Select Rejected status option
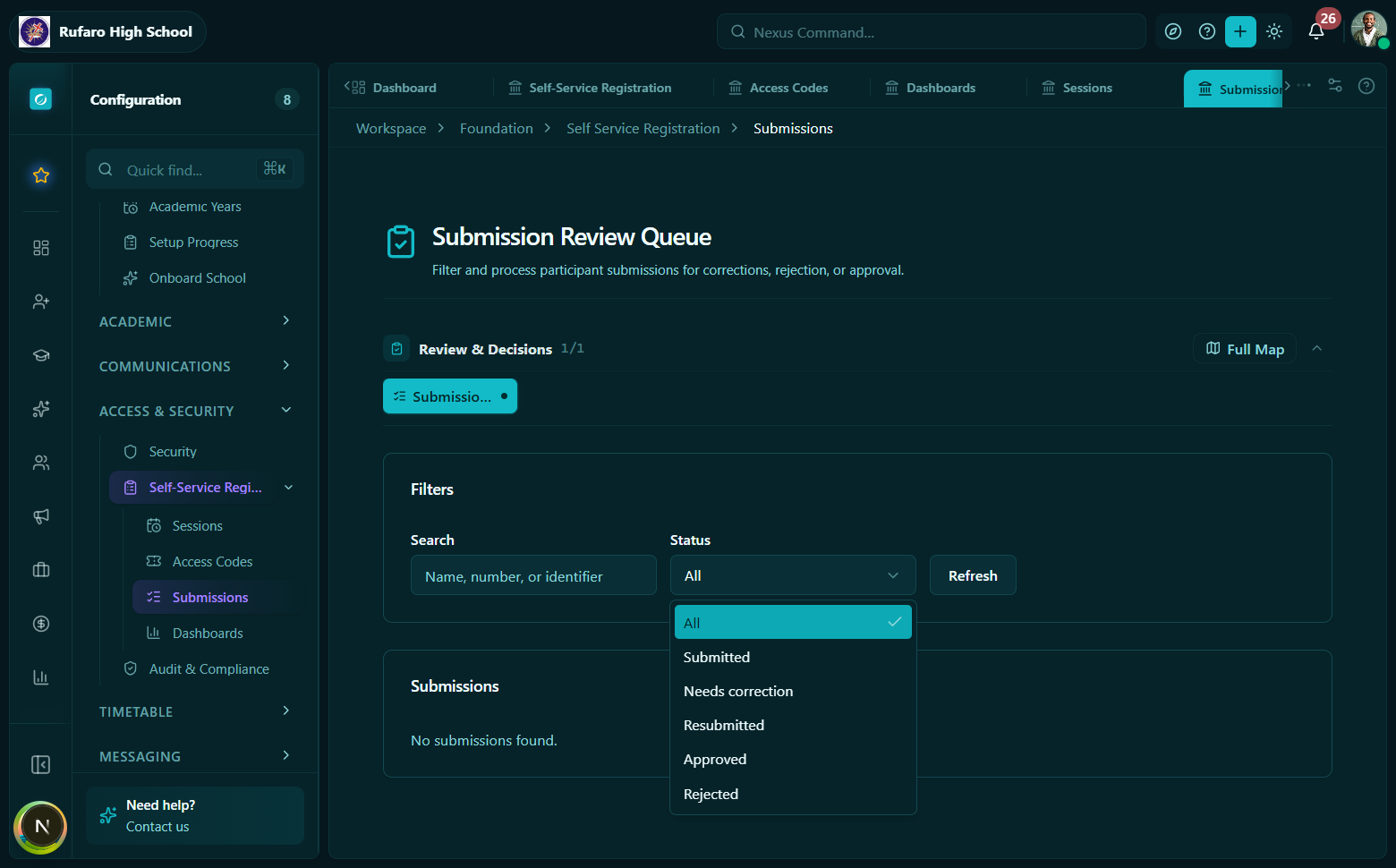Screen dimensions: 1396x868 793,794
